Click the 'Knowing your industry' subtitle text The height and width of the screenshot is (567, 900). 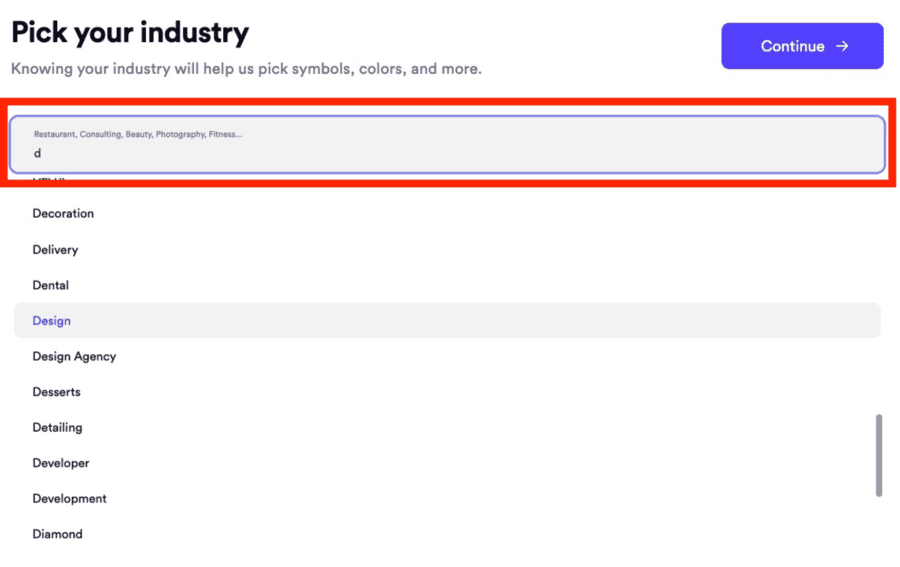(x=246, y=69)
